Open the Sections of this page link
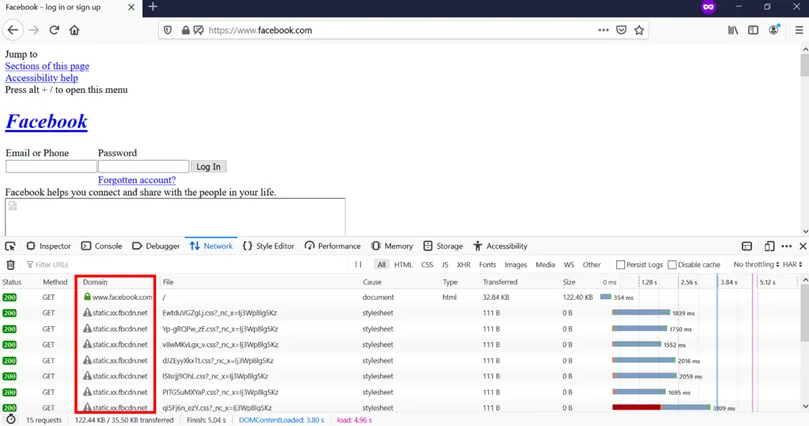Viewport: 809px width, 426px height. (x=47, y=66)
